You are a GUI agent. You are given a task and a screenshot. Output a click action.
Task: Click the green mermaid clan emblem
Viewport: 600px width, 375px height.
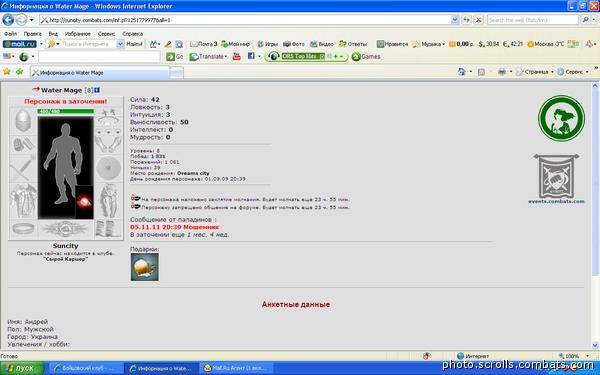(561, 118)
